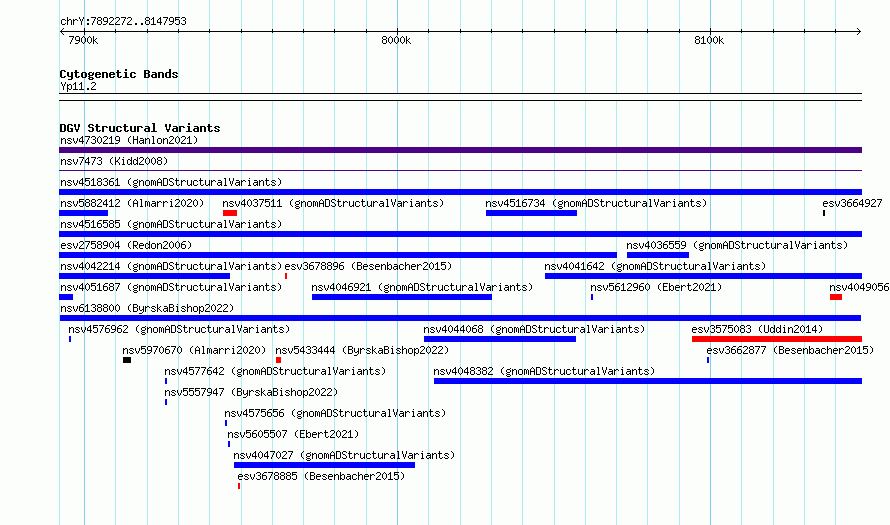890x525 pixels.
Task: Select the nsv4048382 variant label
Action: click(x=544, y=371)
